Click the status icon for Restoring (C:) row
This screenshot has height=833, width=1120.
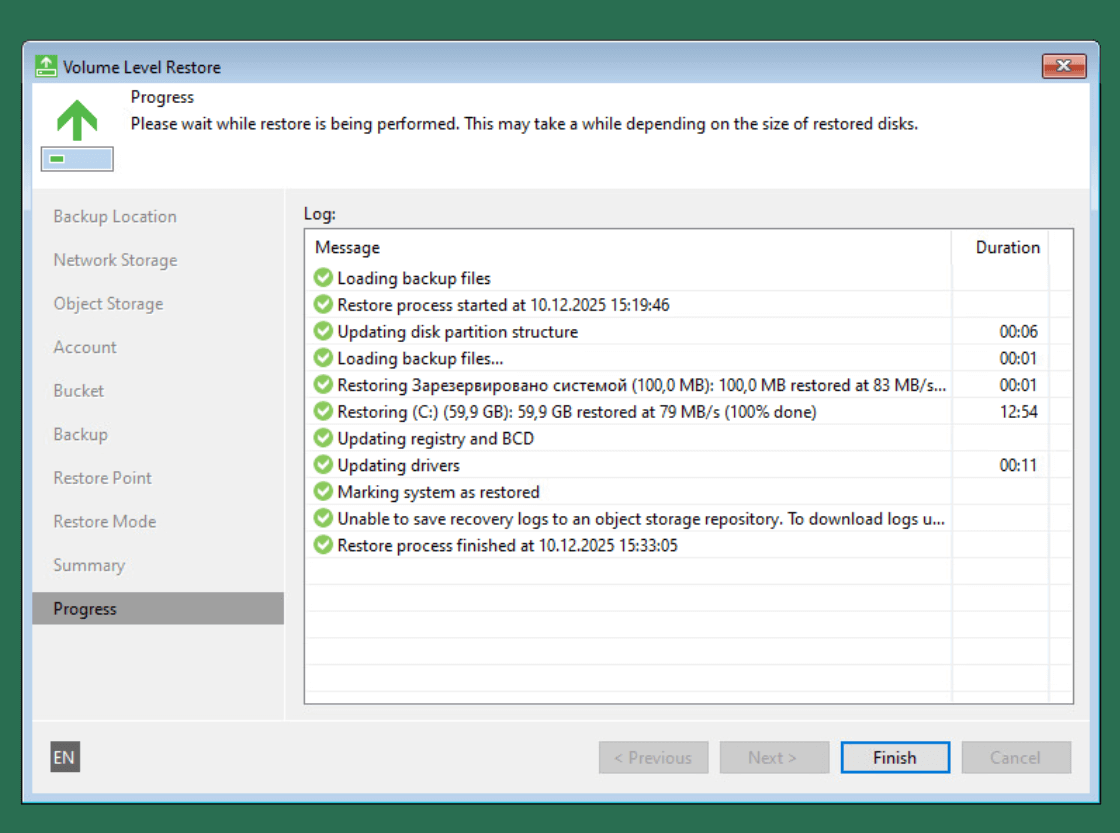[x=323, y=411]
